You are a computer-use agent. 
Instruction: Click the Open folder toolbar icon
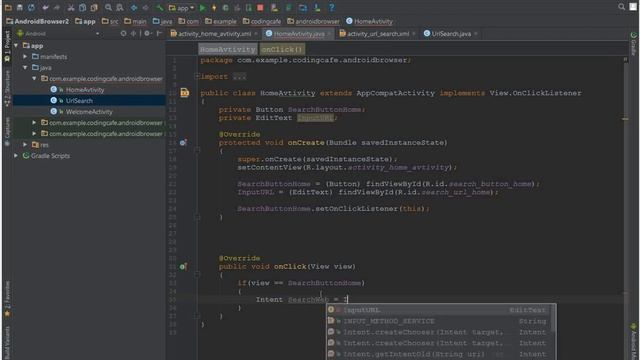pos(8,7)
